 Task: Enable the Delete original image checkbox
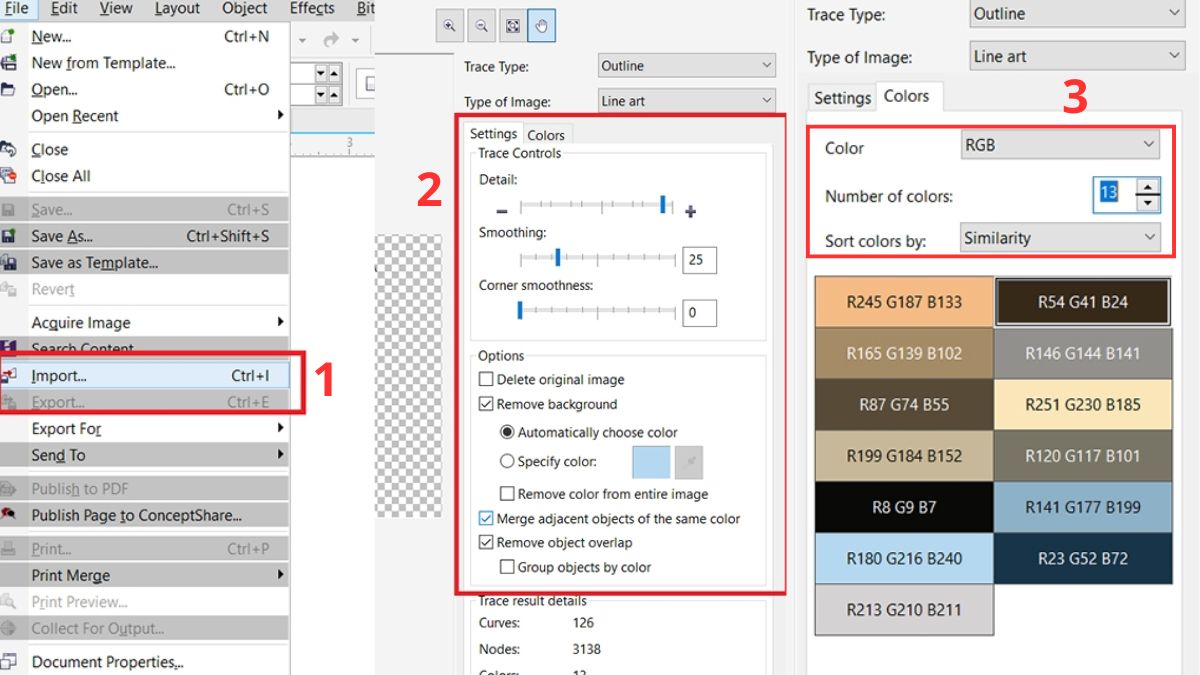486,379
